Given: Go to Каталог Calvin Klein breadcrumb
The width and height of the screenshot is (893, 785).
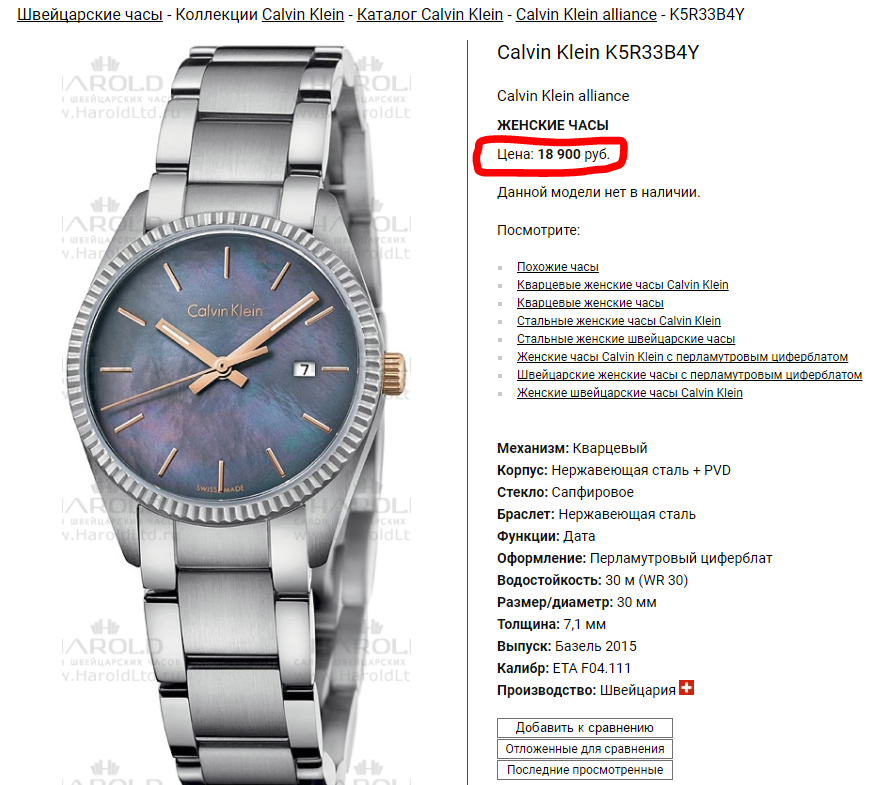Looking at the screenshot, I should click(x=430, y=14).
